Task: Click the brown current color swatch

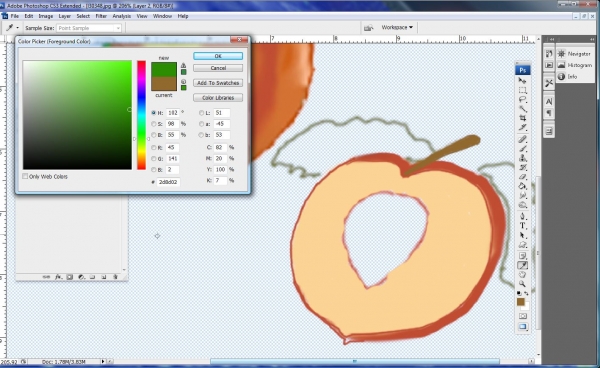Action: (164, 84)
